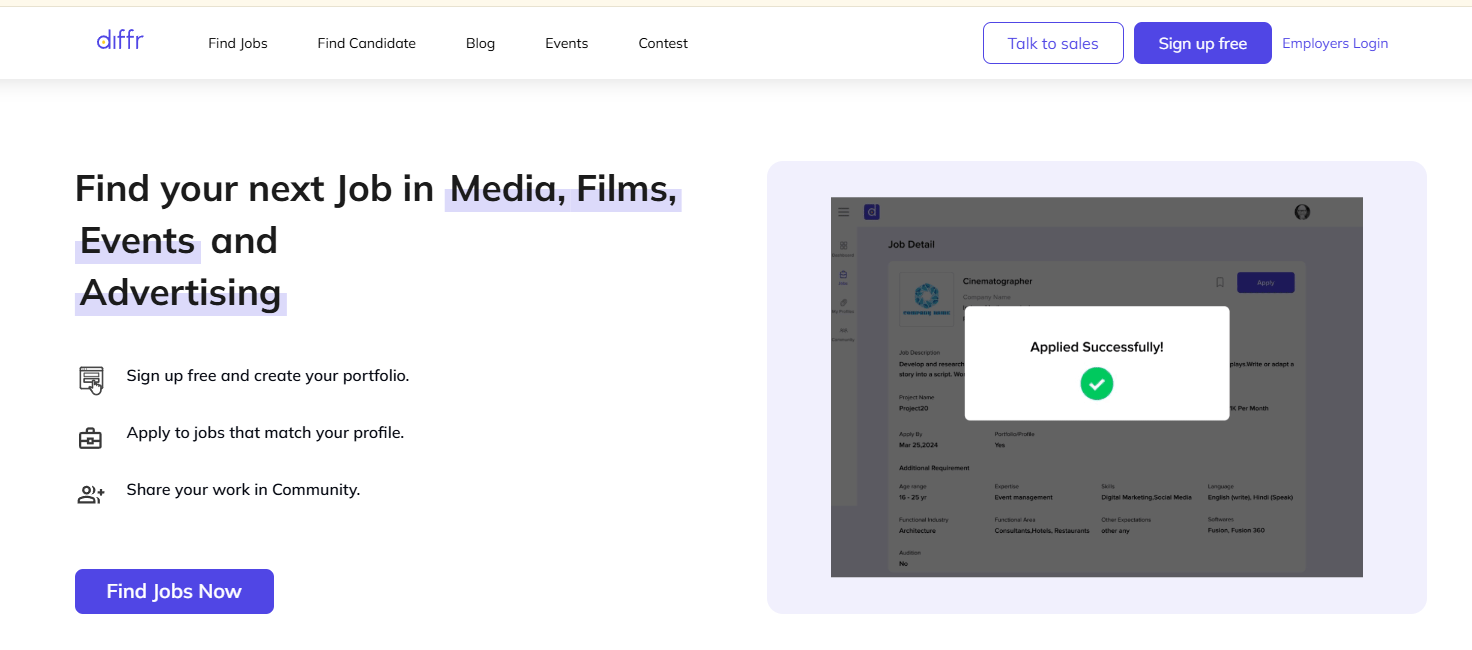Click the company logo thumbnail in the job detail
This screenshot has height=650, width=1472.
pyautogui.click(x=926, y=297)
